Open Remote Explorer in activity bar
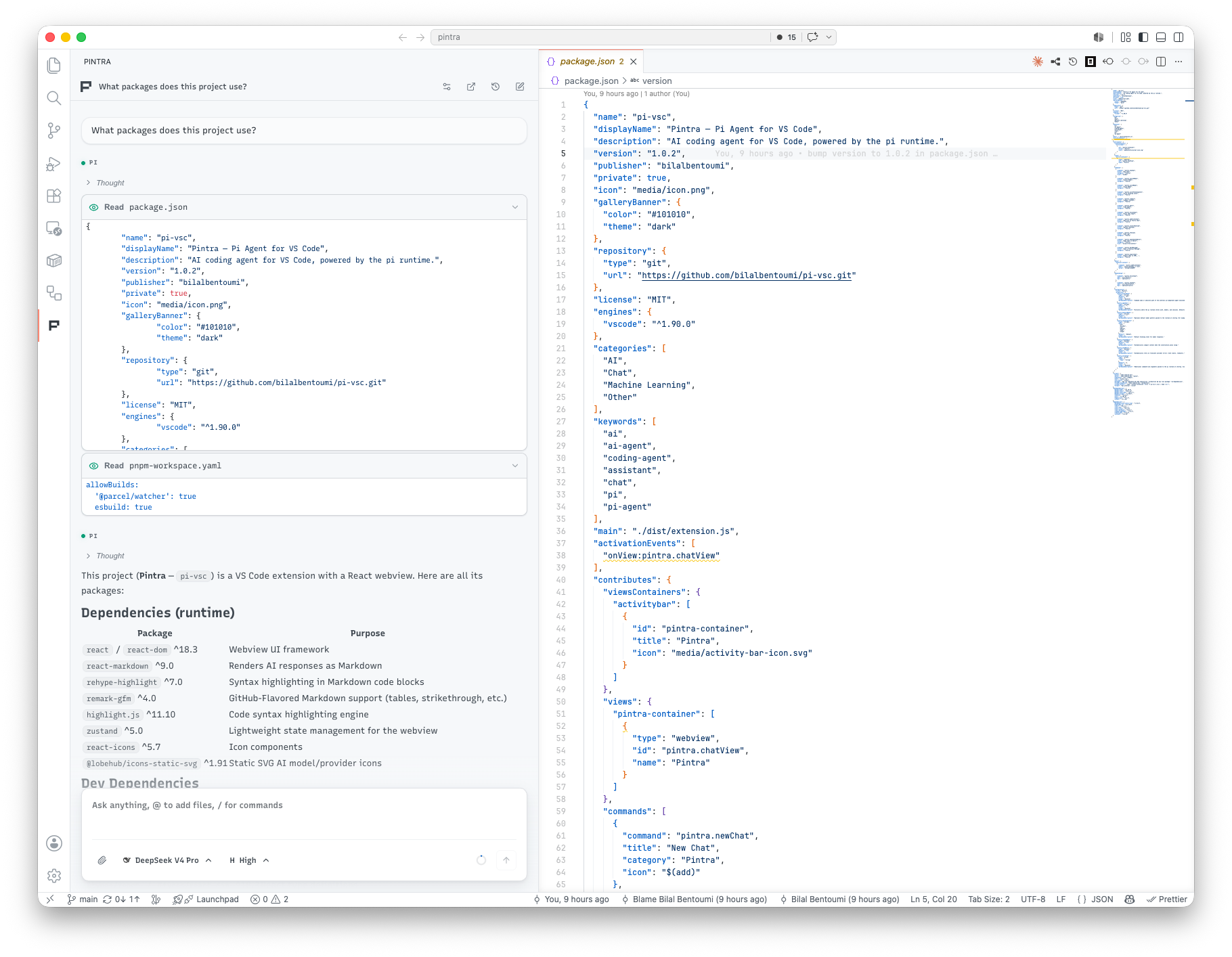Viewport: 1232px width, 957px height. point(54,228)
